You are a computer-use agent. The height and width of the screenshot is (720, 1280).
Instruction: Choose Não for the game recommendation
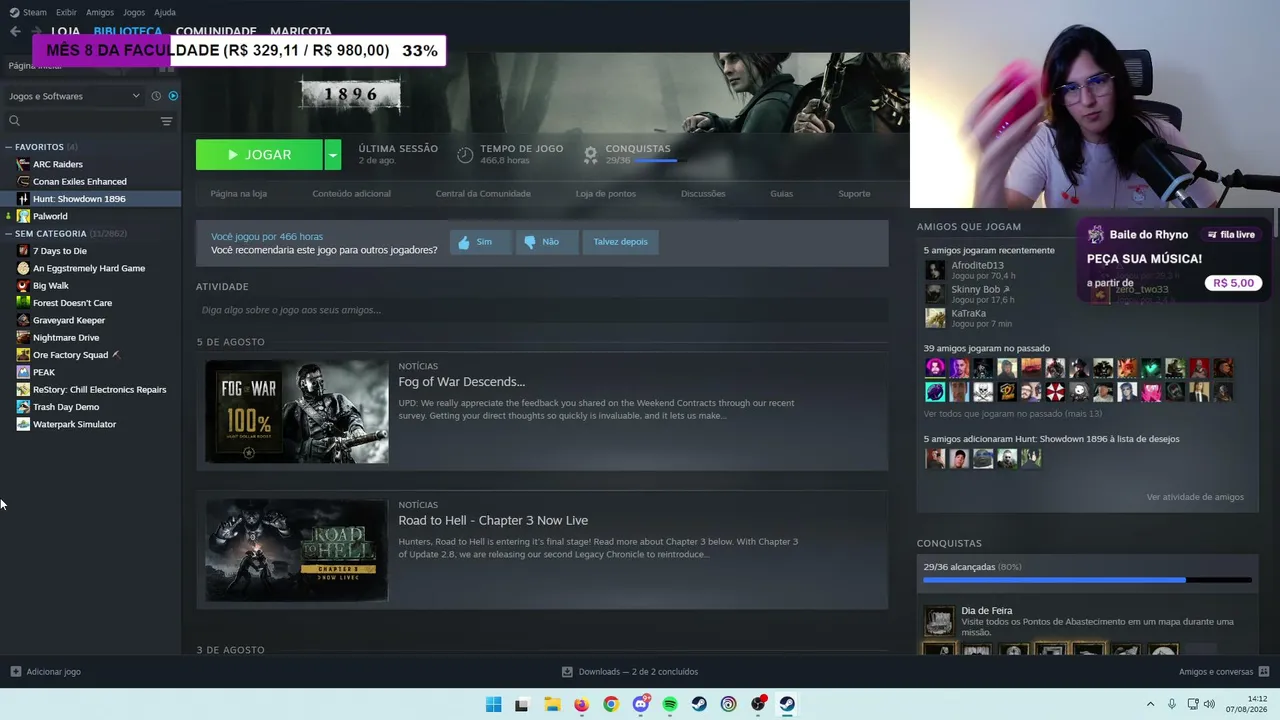[547, 242]
